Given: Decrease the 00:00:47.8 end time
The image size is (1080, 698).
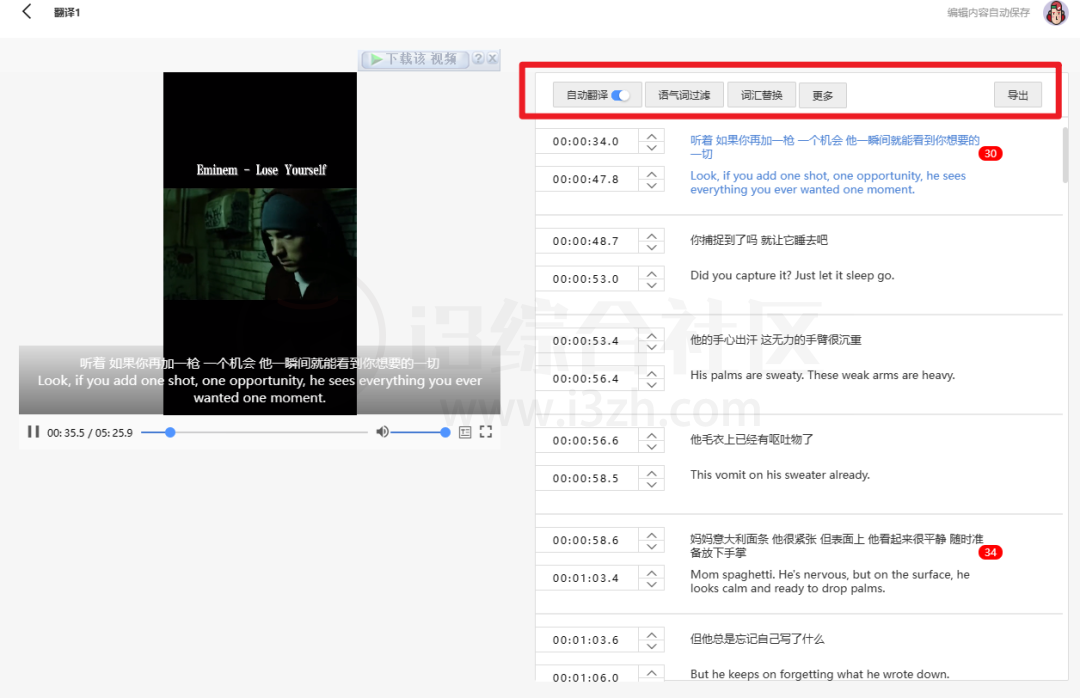Looking at the screenshot, I should coord(652,185).
